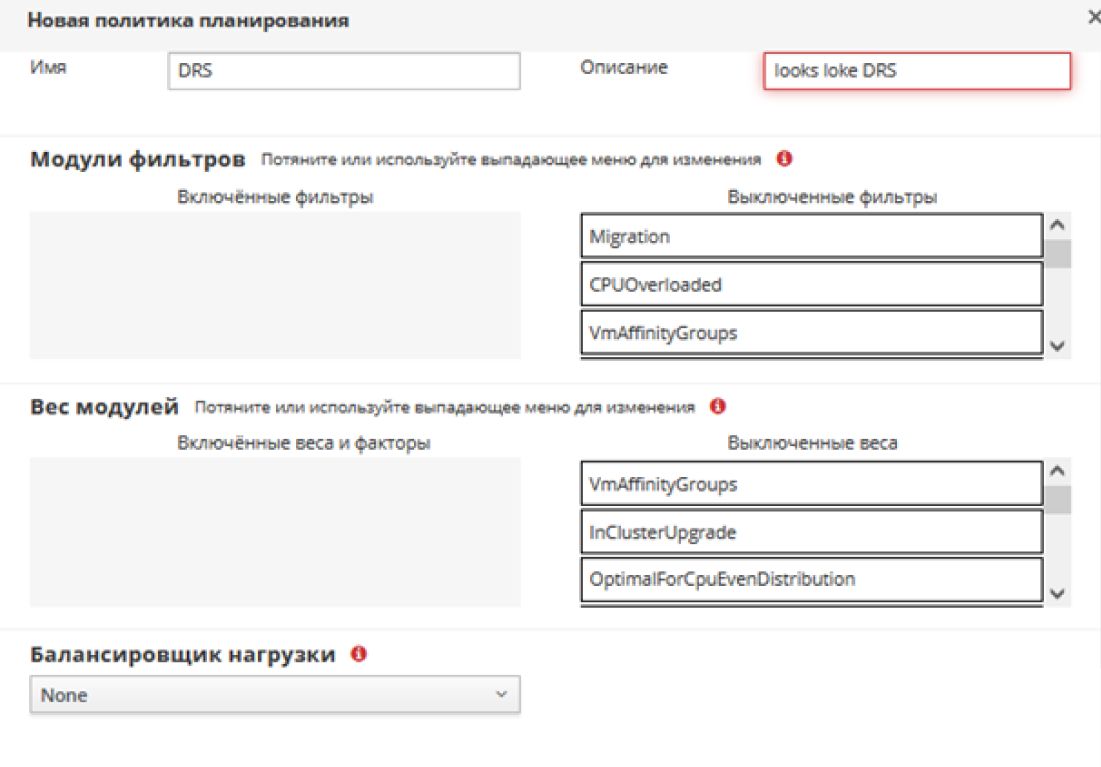Screen dimensions: 1101x767
Task: Click the empty Включённые фильтры area
Action: (x=275, y=285)
